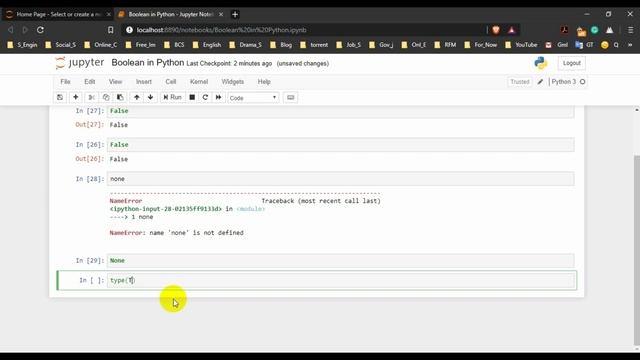Viewport: 640px width, 360px height.
Task: Click the Python 3 kernel label
Action: pyautogui.click(x=564, y=82)
